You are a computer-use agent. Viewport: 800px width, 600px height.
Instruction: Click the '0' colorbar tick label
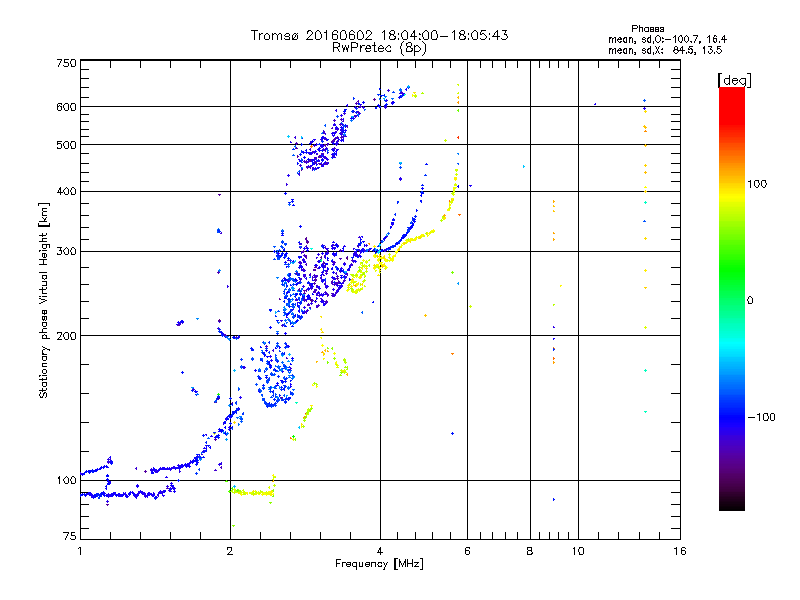750,301
